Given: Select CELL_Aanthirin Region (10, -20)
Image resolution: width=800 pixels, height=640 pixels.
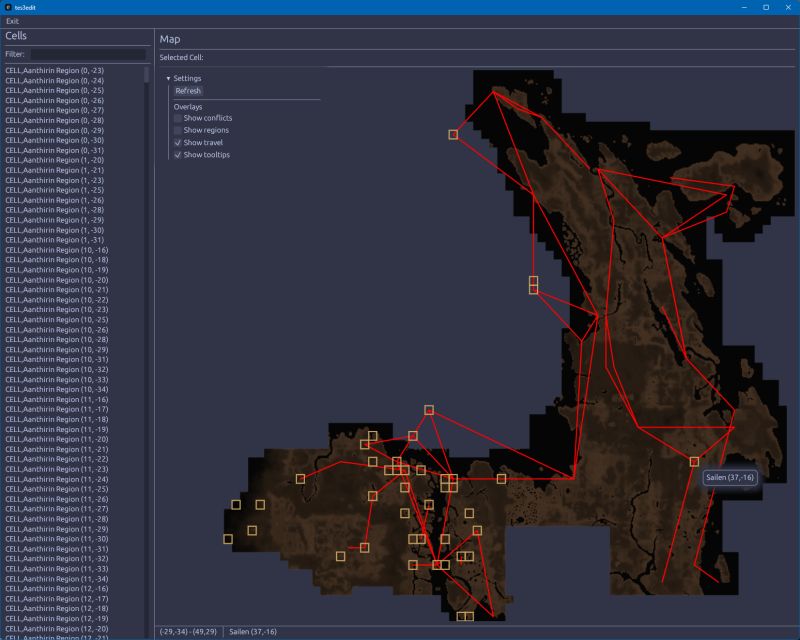Looking at the screenshot, I should point(57,280).
